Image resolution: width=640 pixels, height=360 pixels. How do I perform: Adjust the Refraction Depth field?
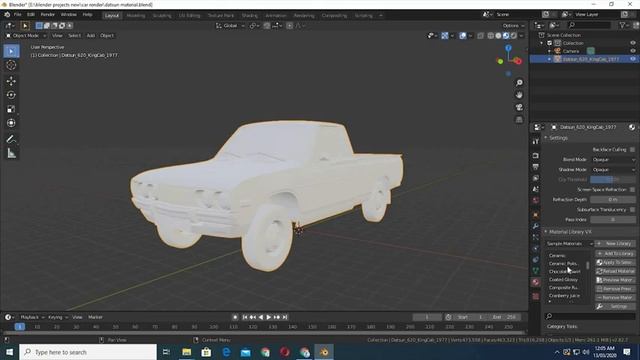pyautogui.click(x=613, y=200)
